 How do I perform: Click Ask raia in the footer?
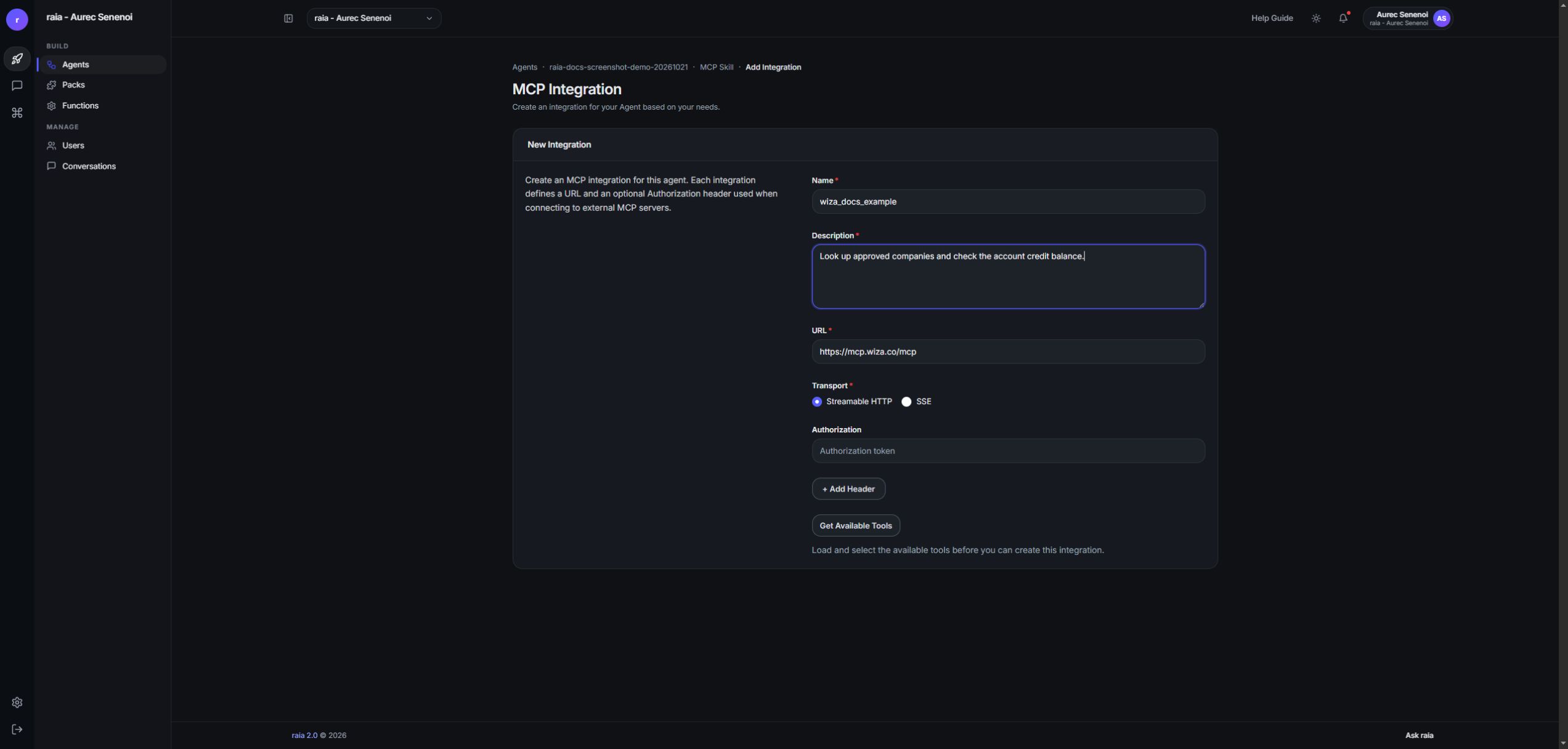click(1419, 735)
